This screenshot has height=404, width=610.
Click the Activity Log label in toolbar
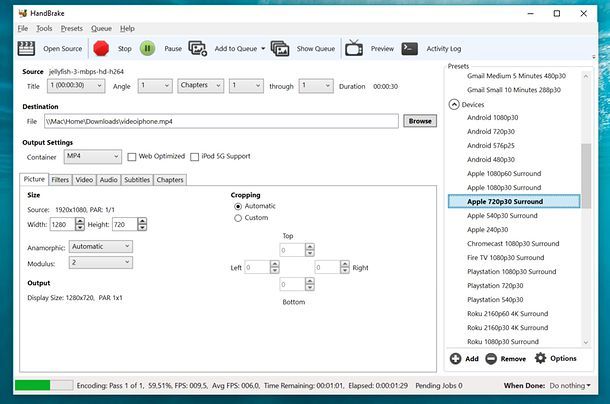[x=444, y=49]
